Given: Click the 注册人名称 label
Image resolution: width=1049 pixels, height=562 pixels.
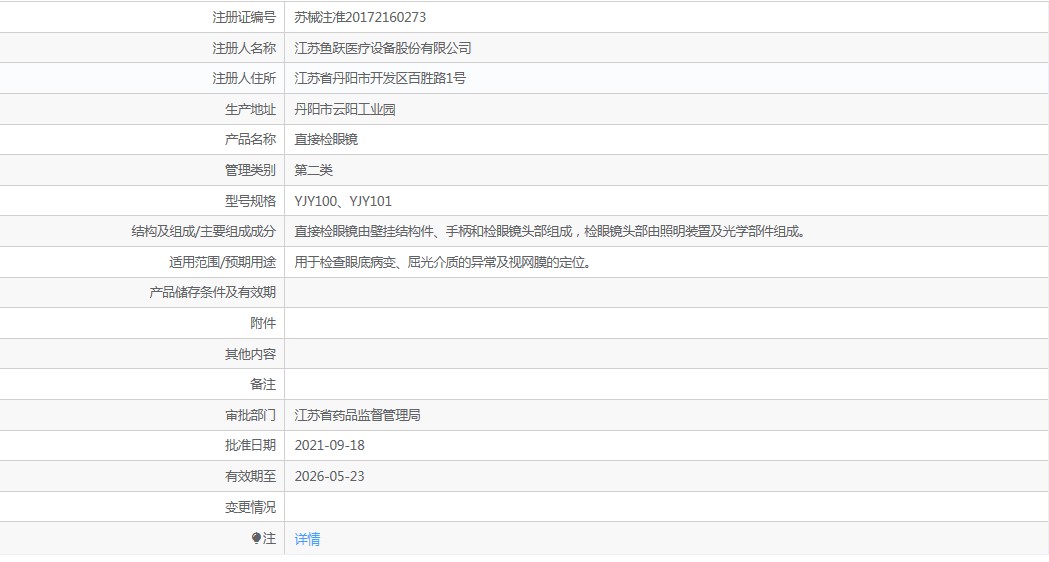Looking at the screenshot, I should (x=244, y=48).
